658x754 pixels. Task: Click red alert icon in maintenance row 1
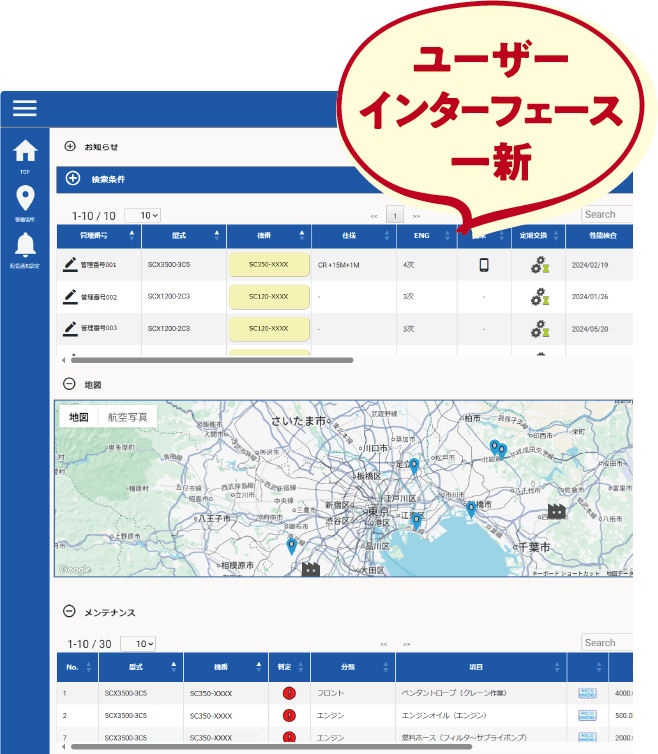(x=289, y=693)
